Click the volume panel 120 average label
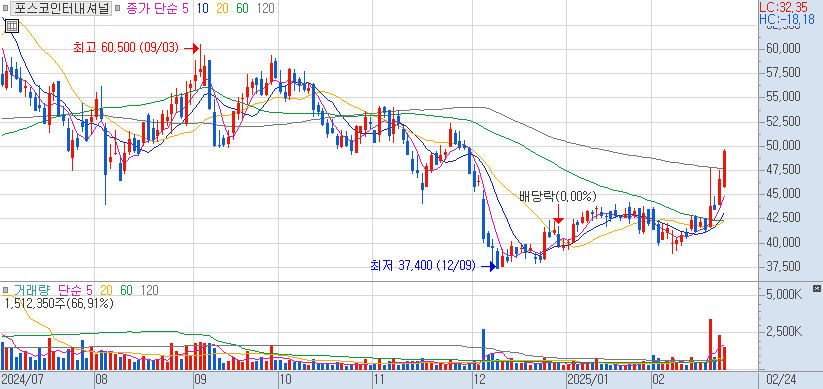This screenshot has width=823, height=389. click(150, 290)
